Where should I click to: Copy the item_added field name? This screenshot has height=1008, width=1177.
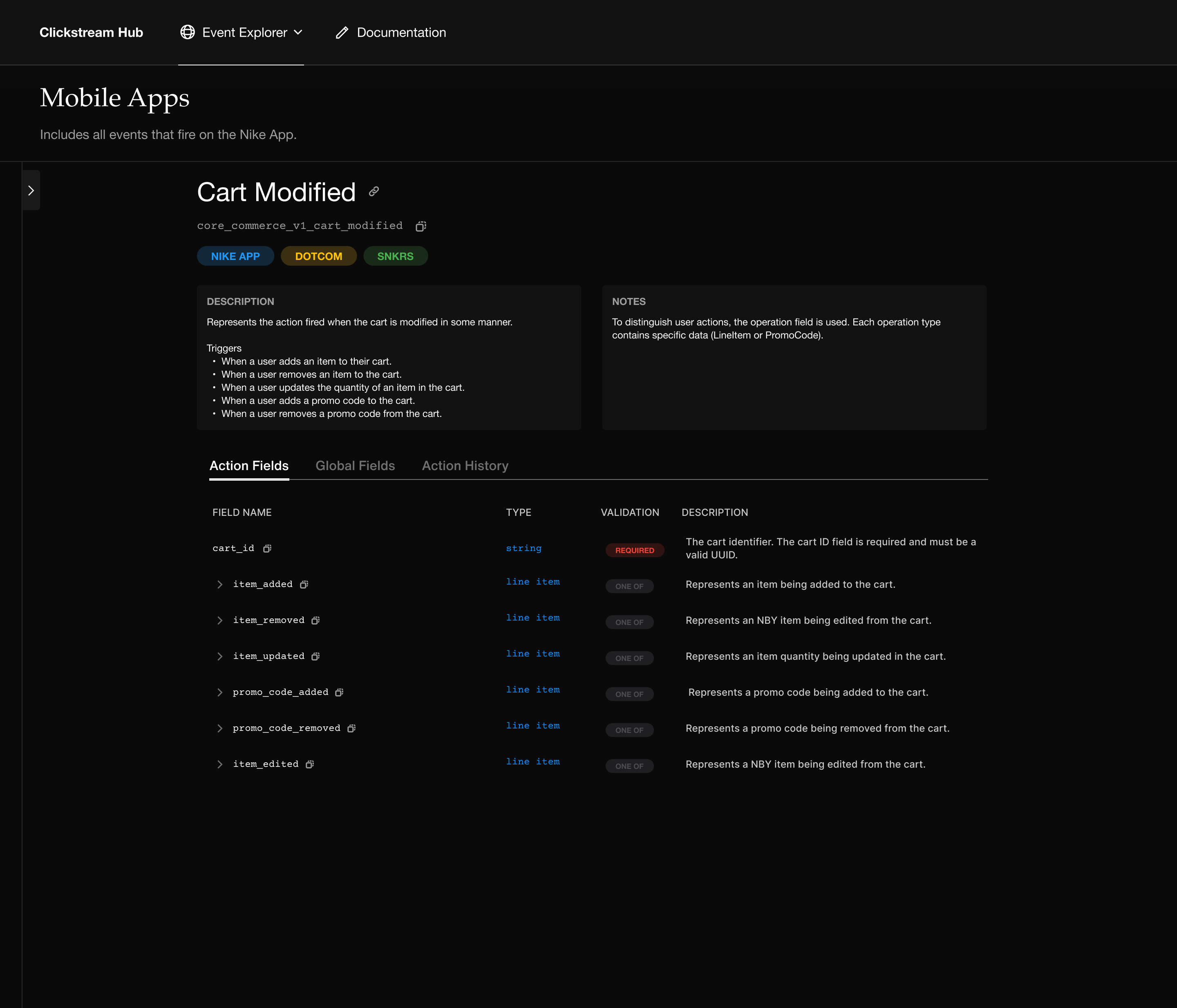304,584
